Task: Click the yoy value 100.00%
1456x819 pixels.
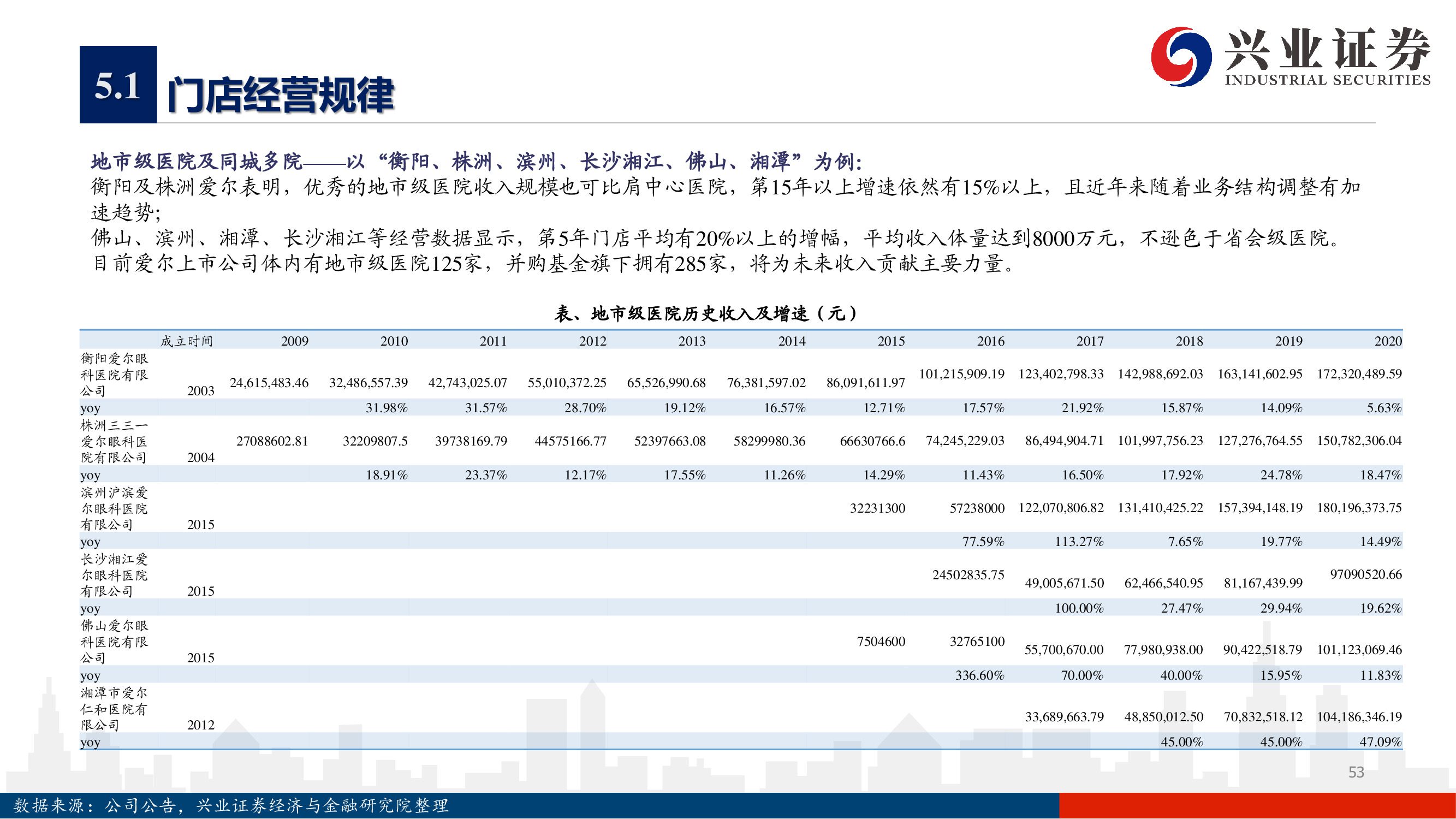Action: (1079, 608)
